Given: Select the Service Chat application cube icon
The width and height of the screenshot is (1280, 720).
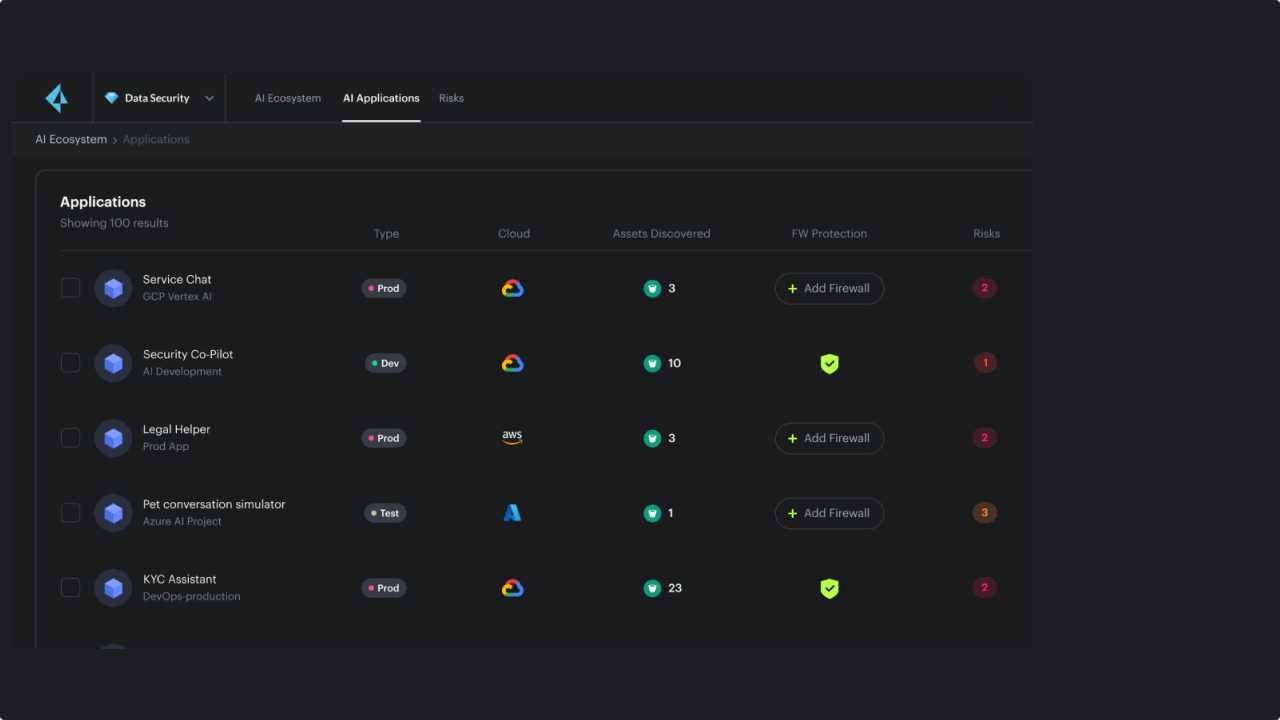Looking at the screenshot, I should (x=113, y=287).
